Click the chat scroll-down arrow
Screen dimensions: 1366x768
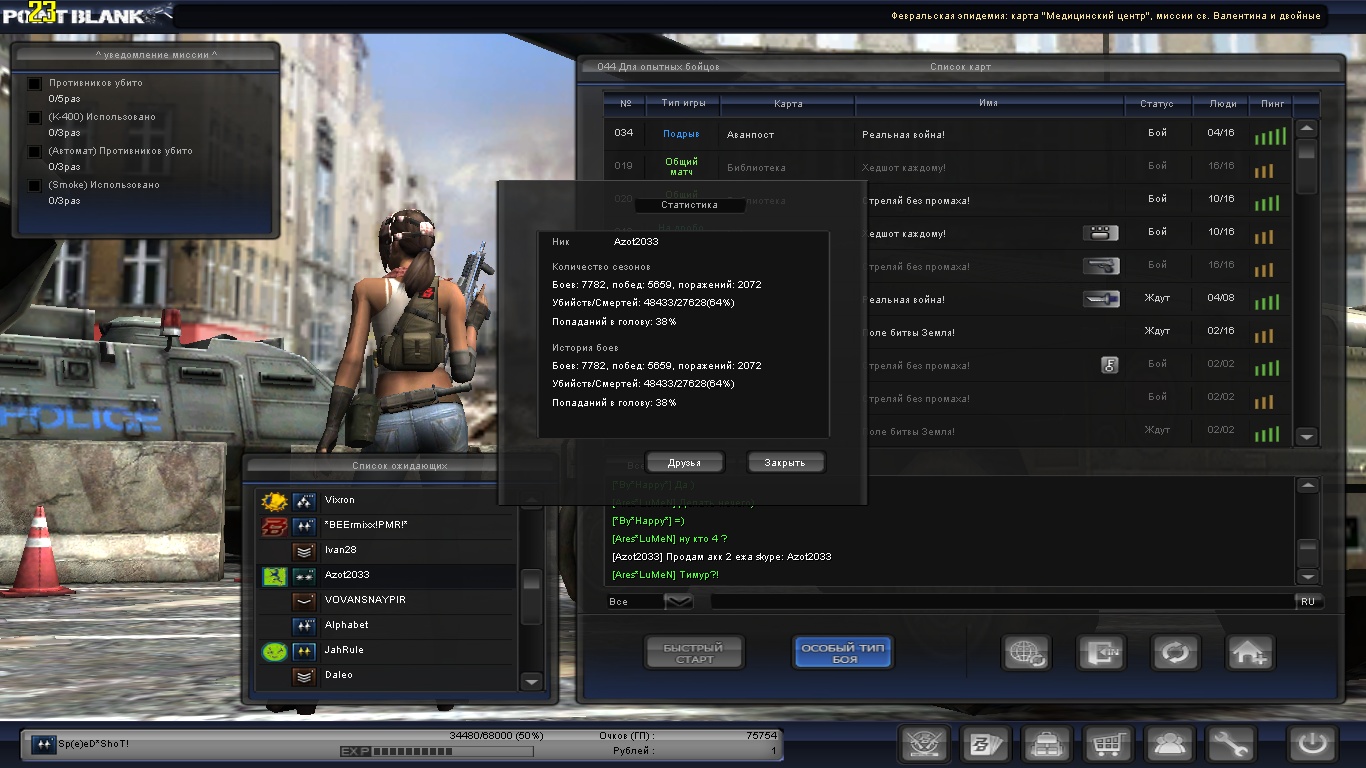pos(1307,576)
